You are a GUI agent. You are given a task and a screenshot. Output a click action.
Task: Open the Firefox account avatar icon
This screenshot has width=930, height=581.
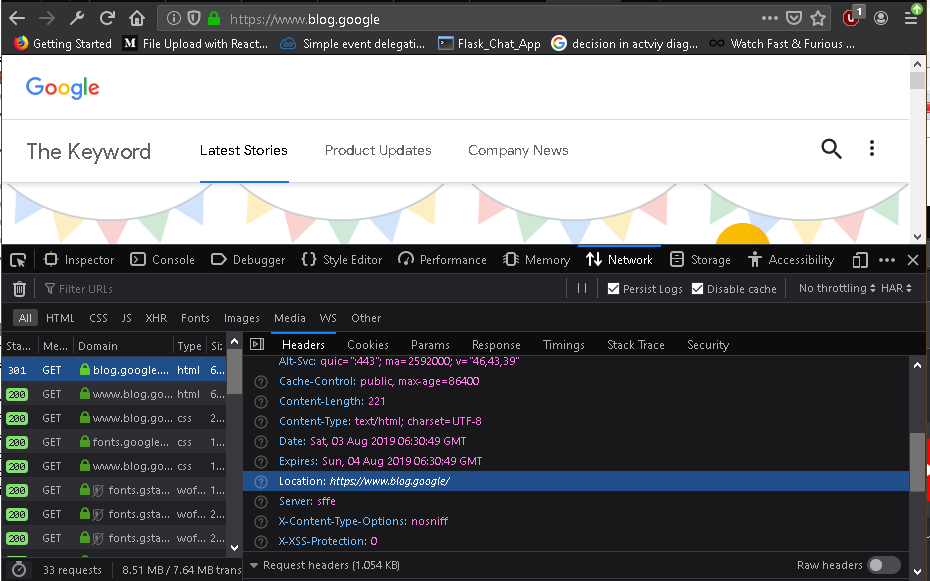coord(881,18)
